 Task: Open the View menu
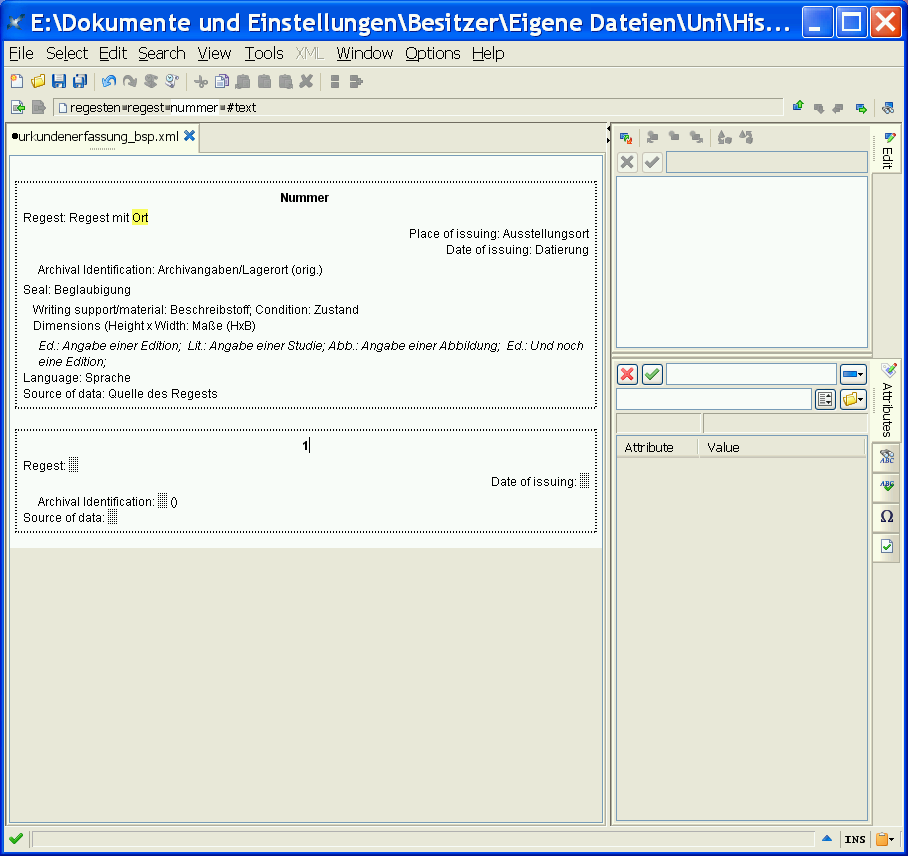point(214,53)
